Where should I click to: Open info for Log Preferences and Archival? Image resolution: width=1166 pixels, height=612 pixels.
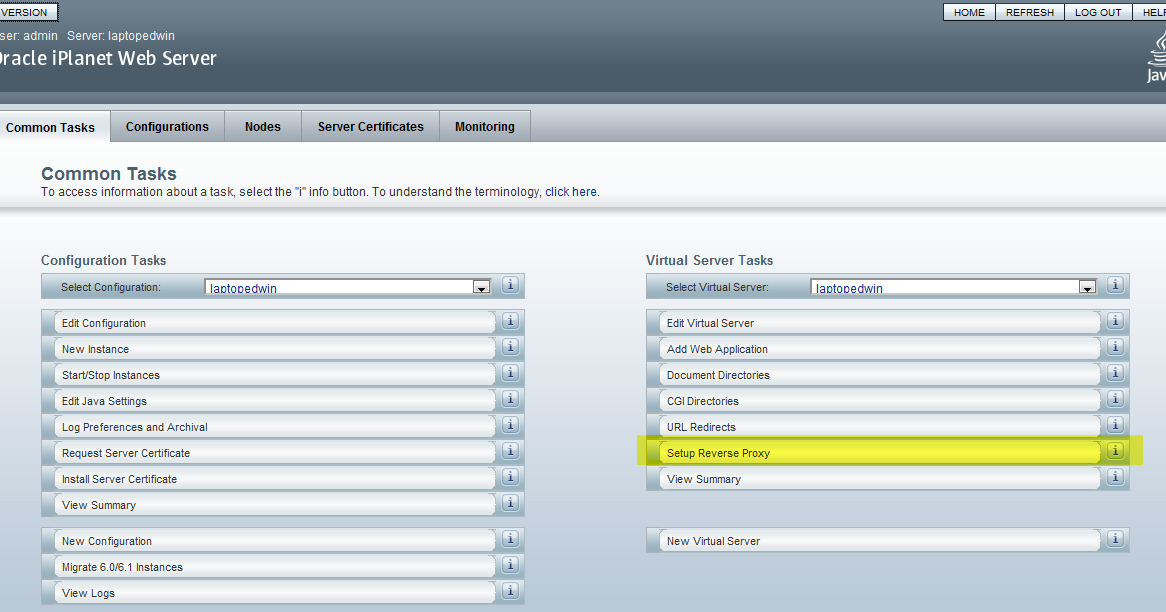click(x=510, y=425)
